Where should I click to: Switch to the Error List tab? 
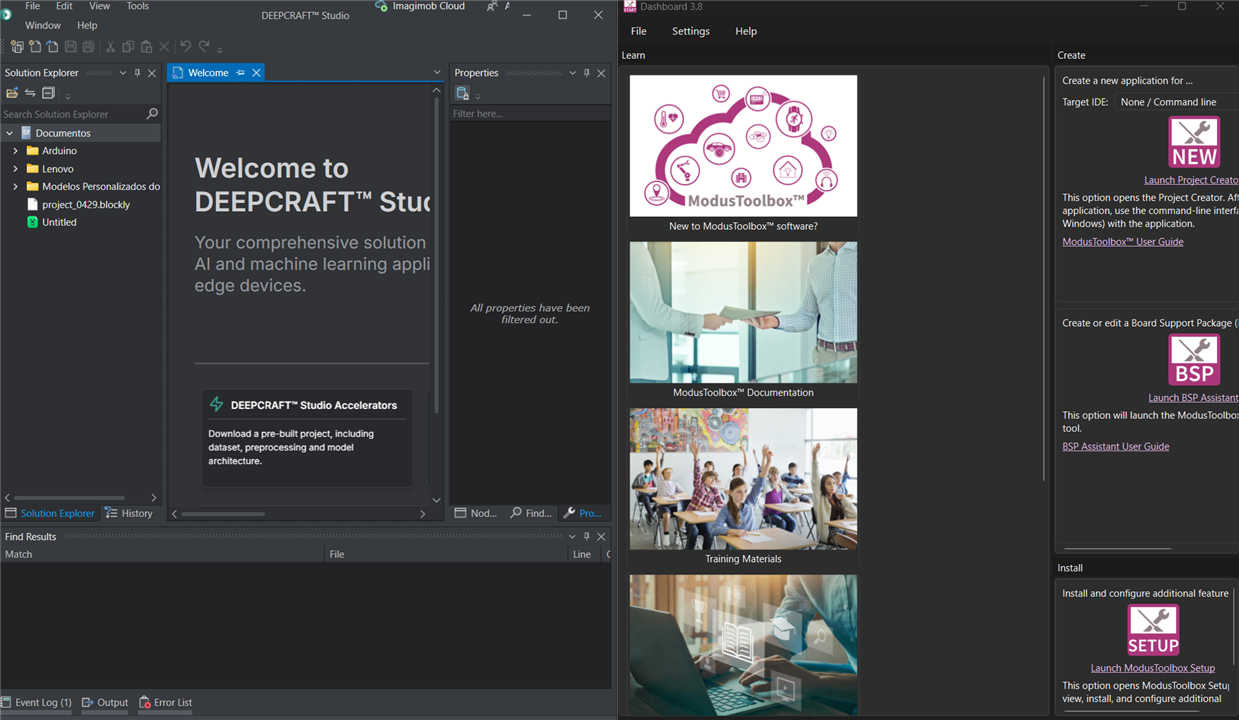click(165, 703)
